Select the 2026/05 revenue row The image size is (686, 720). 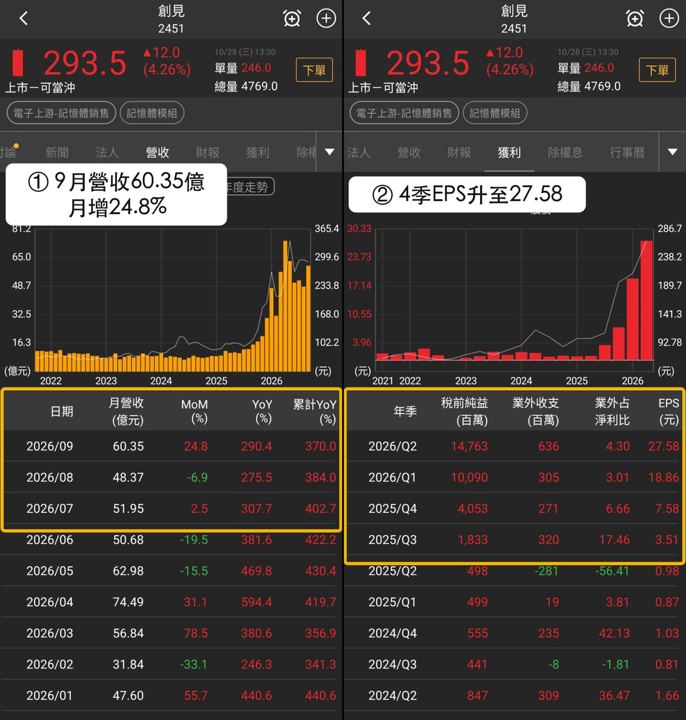171,571
